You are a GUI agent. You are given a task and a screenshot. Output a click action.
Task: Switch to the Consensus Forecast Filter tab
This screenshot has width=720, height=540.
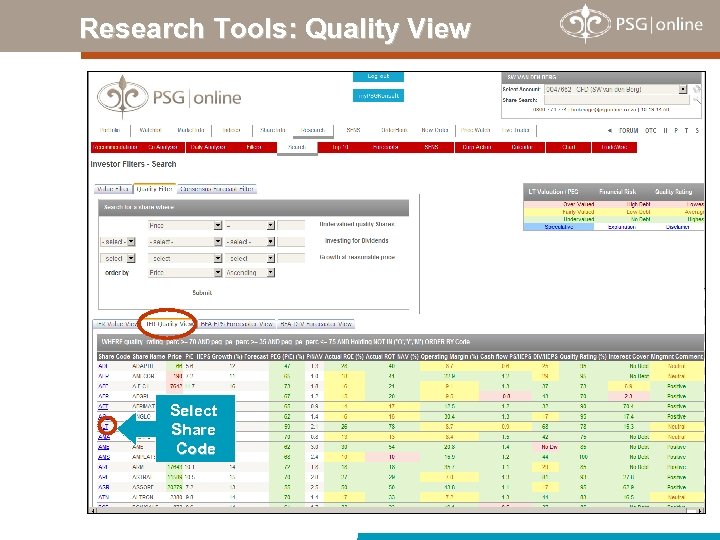pos(217,189)
